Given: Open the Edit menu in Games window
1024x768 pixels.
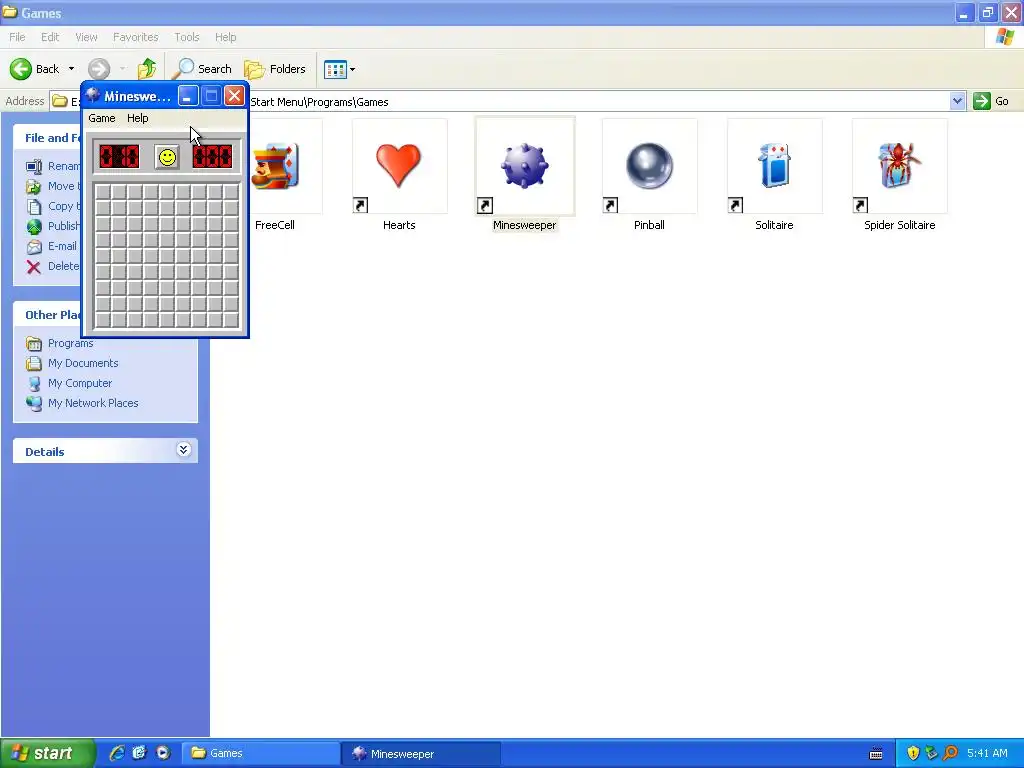Looking at the screenshot, I should pyautogui.click(x=50, y=37).
